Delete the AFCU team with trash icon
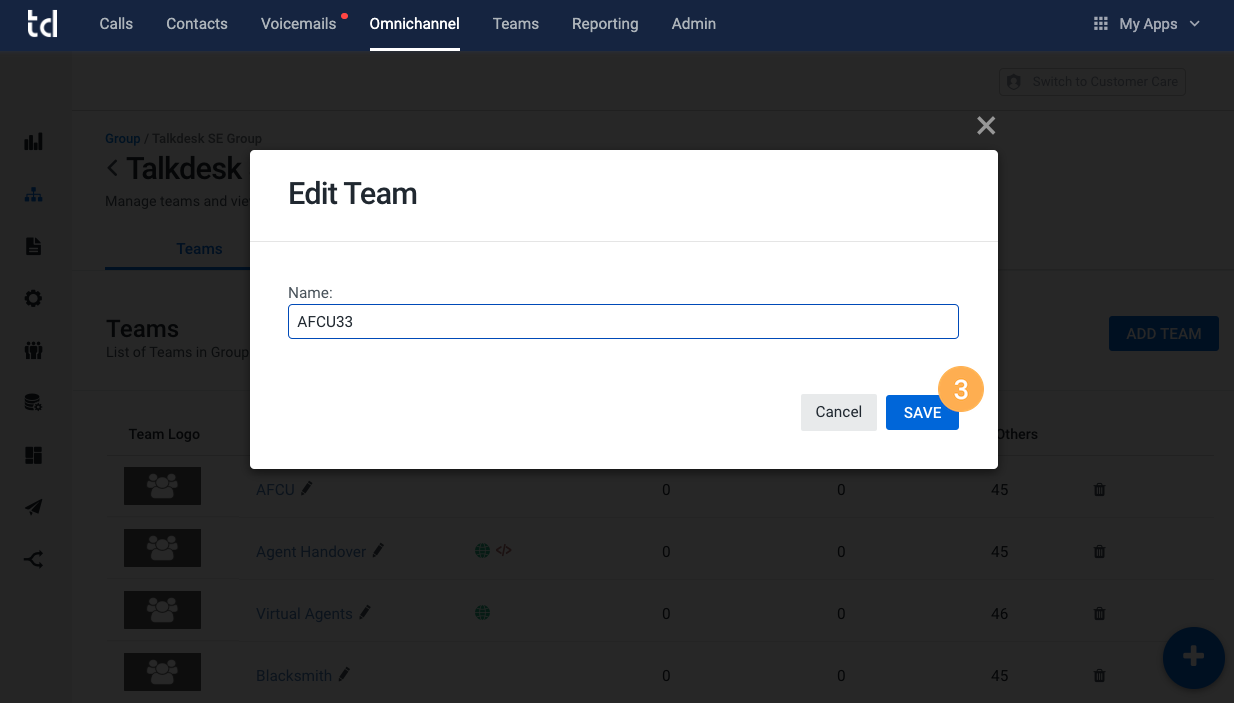 (x=1100, y=490)
